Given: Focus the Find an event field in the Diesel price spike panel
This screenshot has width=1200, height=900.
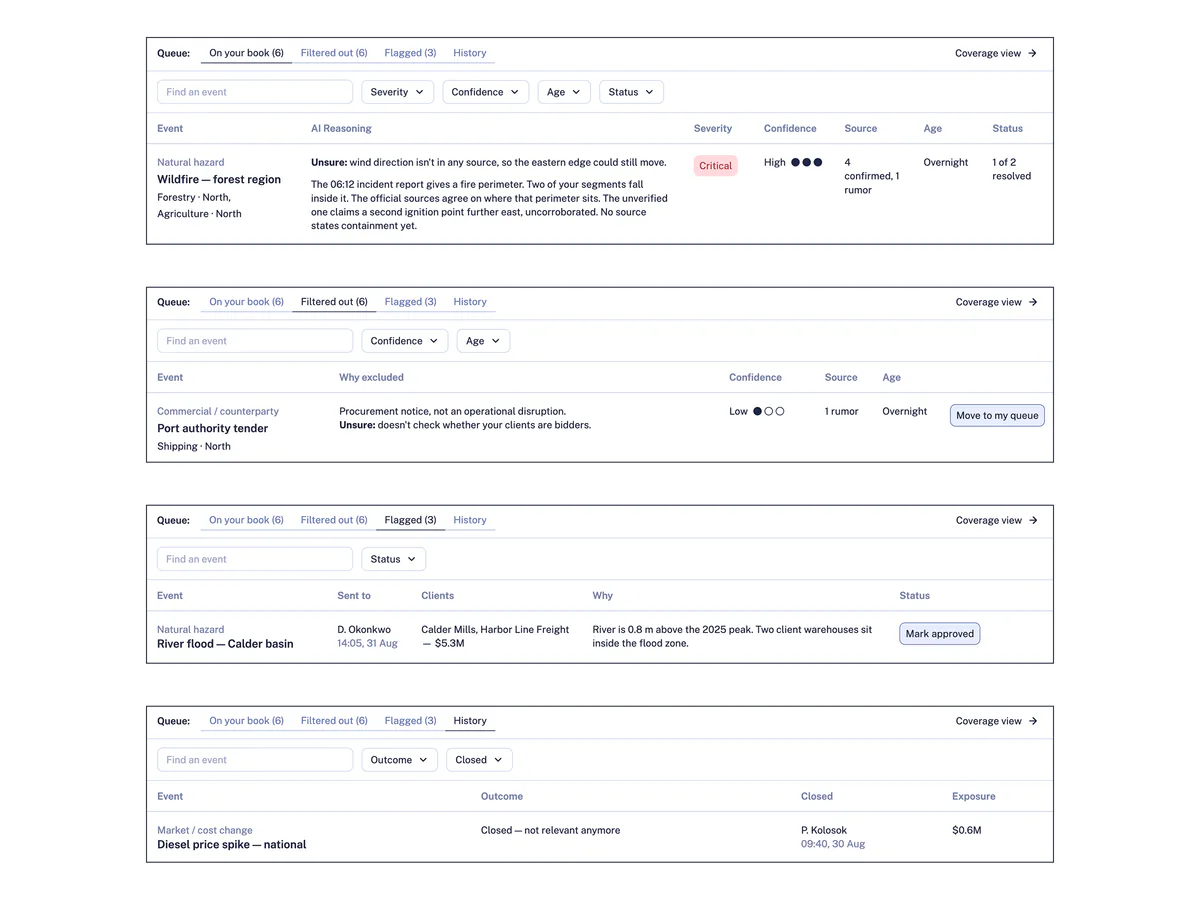Looking at the screenshot, I should pyautogui.click(x=255, y=760).
